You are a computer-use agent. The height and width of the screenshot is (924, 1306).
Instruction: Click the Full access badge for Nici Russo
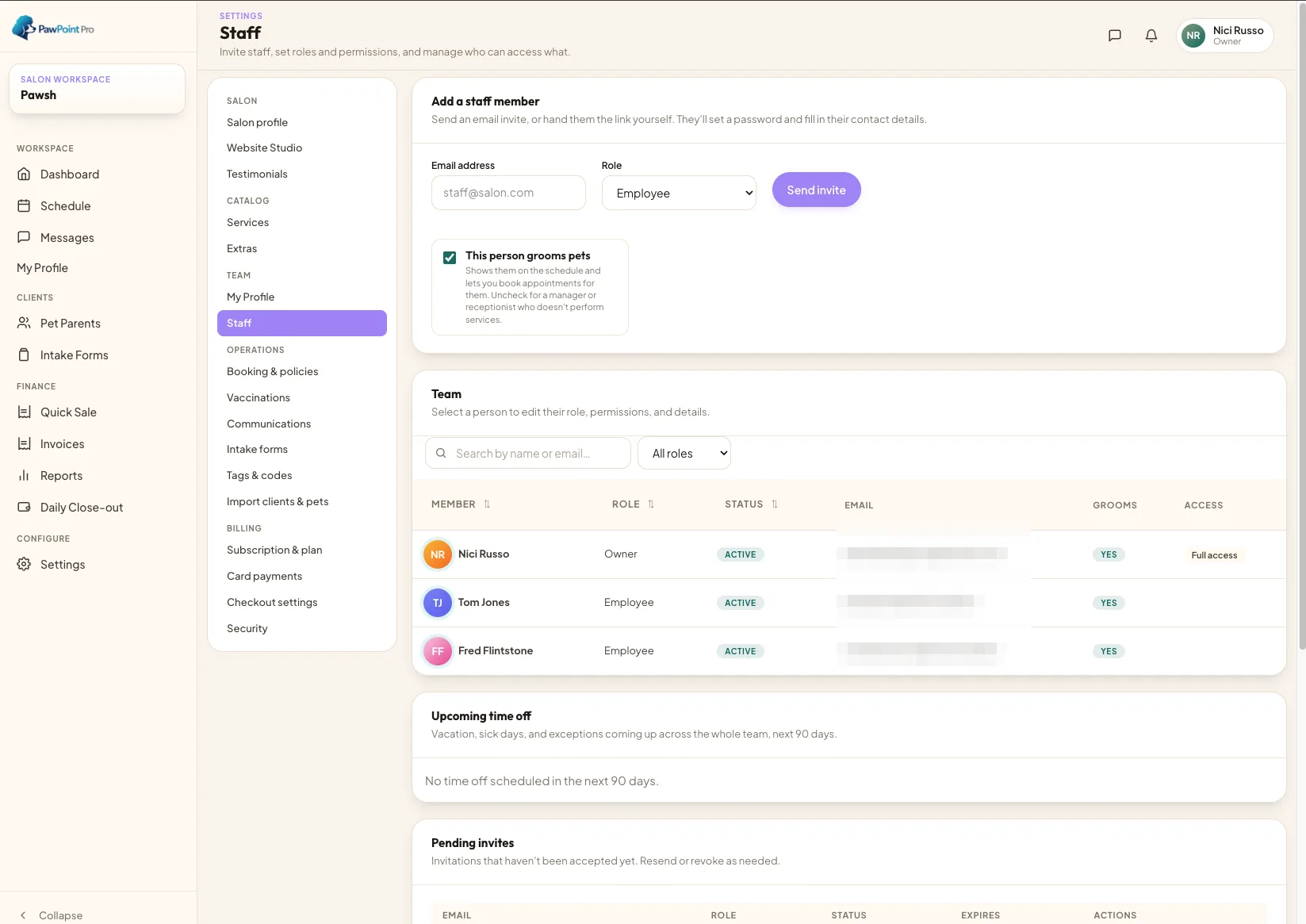coord(1214,555)
